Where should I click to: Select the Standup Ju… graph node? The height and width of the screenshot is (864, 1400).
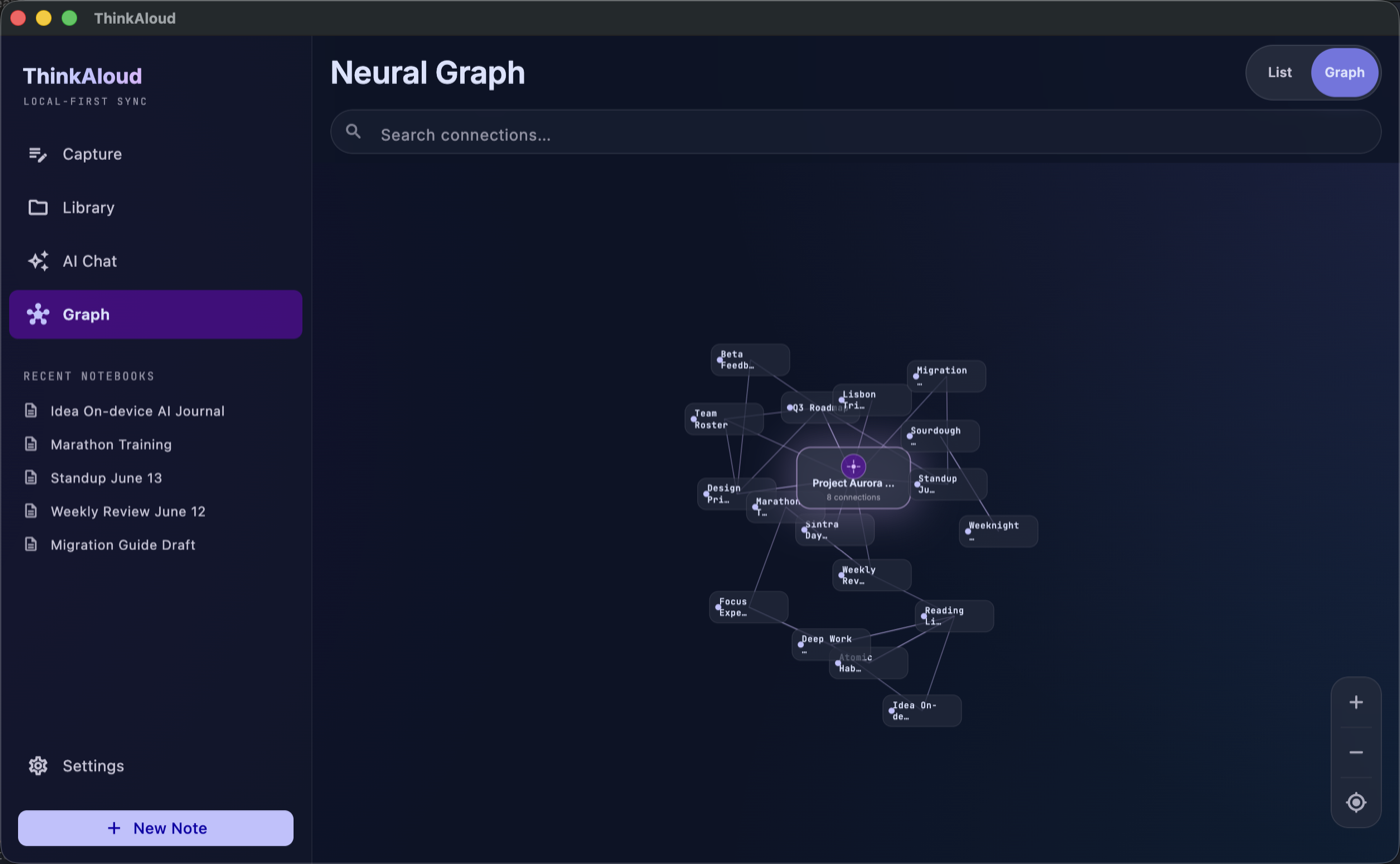948,484
